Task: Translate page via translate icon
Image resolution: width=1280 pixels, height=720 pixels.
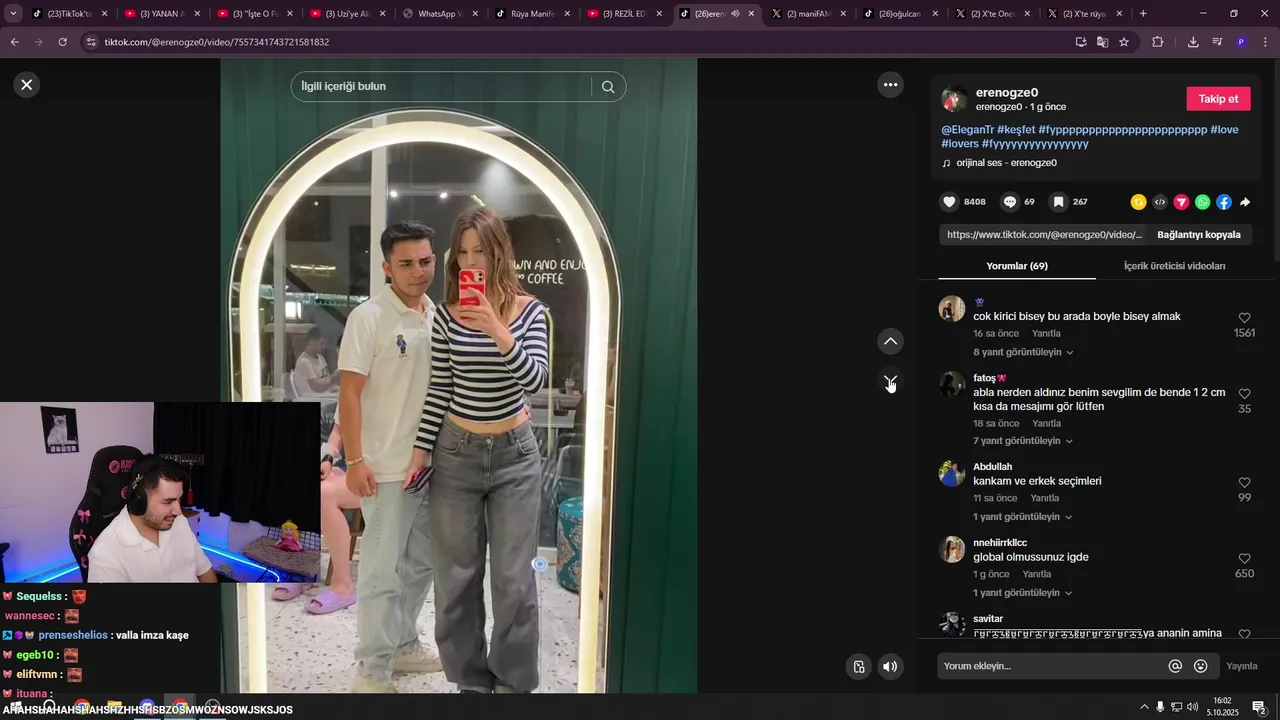Action: coord(1102,42)
